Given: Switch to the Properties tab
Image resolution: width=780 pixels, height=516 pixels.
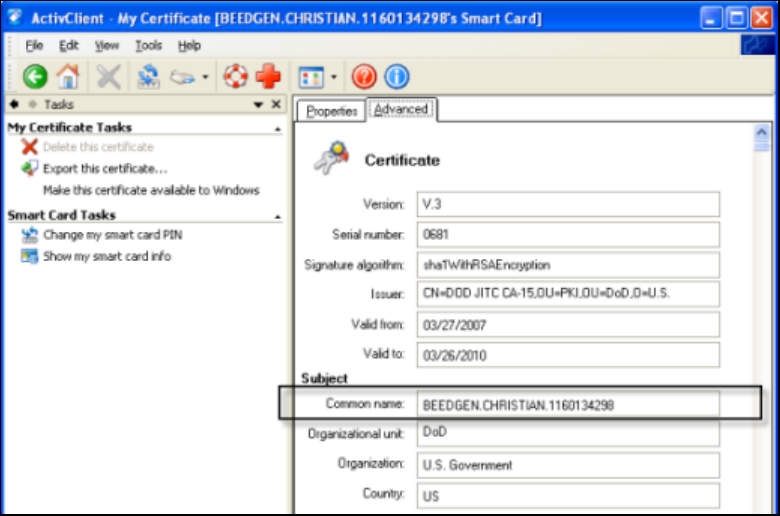Looking at the screenshot, I should coord(331,111).
